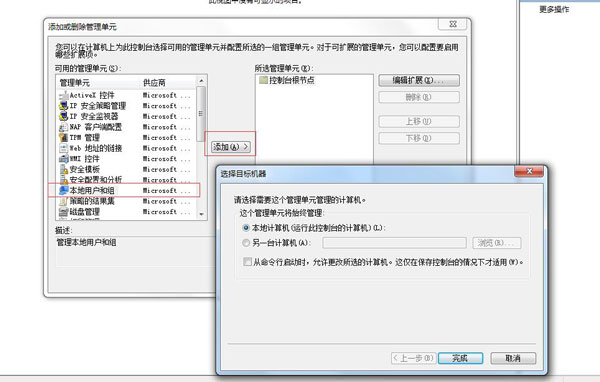This screenshot has height=382, width=600.
Task: Click 更多操作 in the actions pane
Action: (554, 9)
